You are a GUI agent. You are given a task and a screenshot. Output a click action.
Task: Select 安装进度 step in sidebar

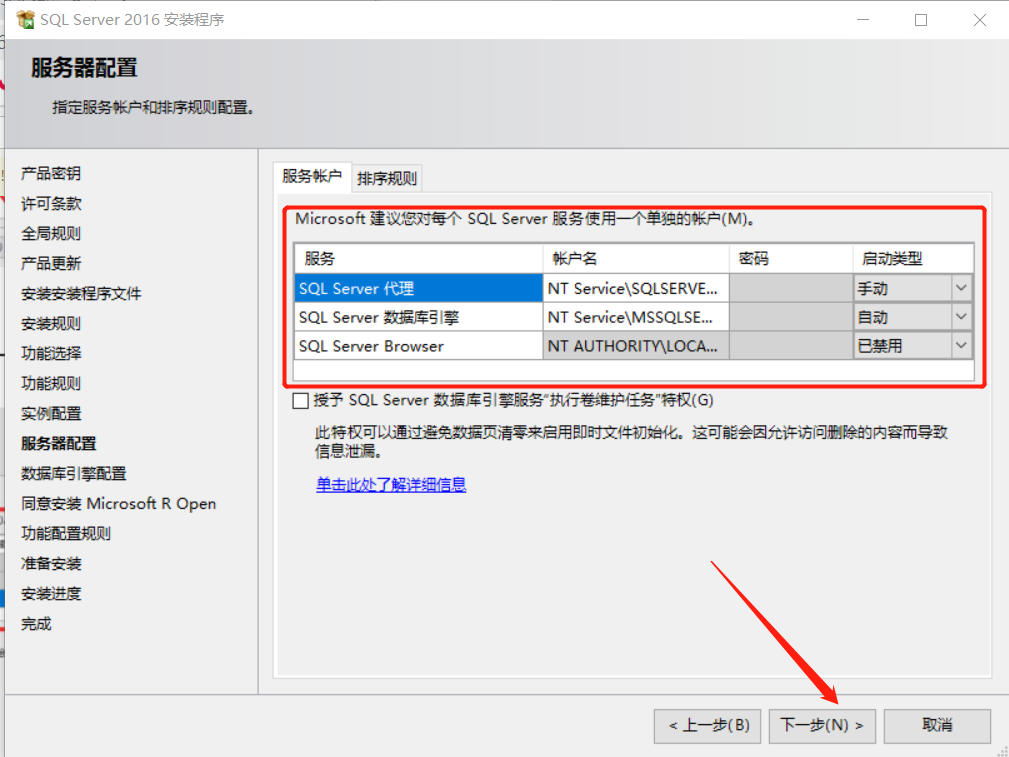click(x=51, y=593)
